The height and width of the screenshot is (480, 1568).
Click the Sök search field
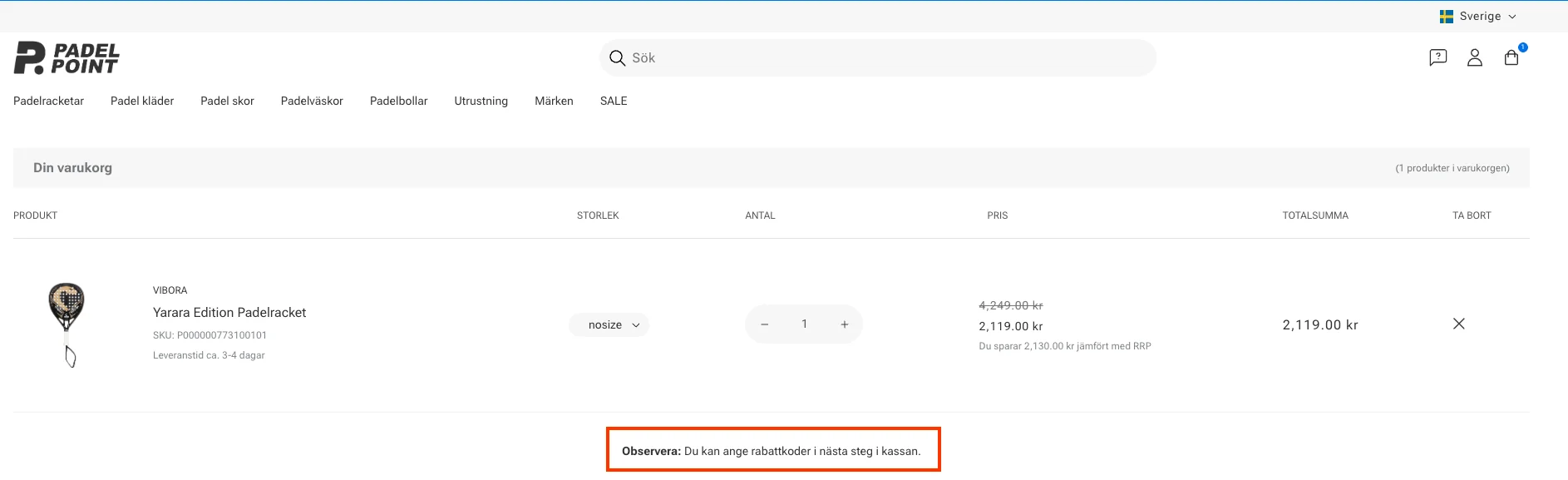[x=878, y=57]
